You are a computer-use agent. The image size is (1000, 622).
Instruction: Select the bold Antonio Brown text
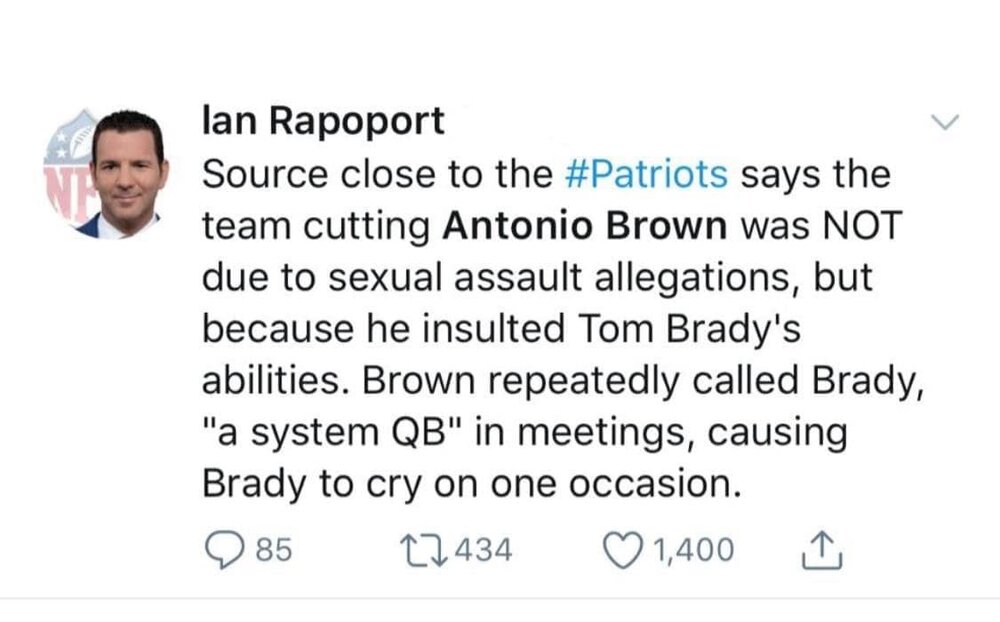coord(585,226)
